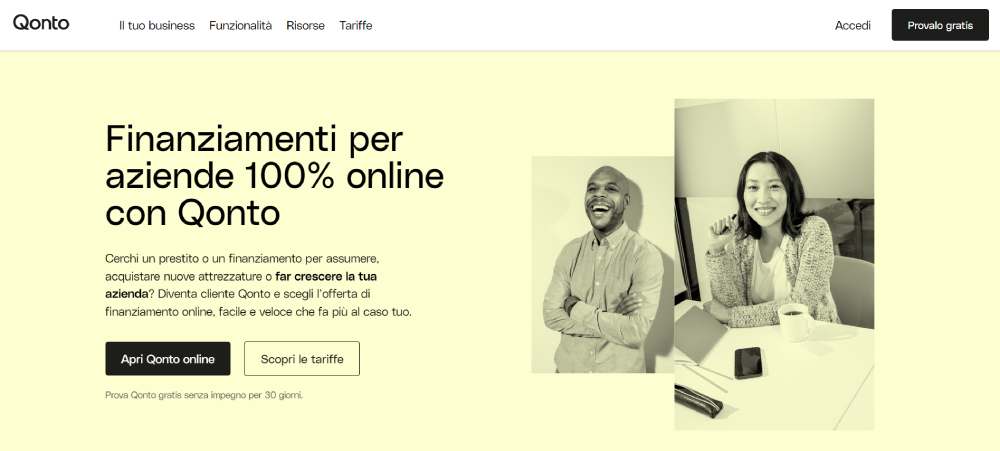
Task: Expand the Funzionalità navigation menu
Action: pyautogui.click(x=240, y=26)
